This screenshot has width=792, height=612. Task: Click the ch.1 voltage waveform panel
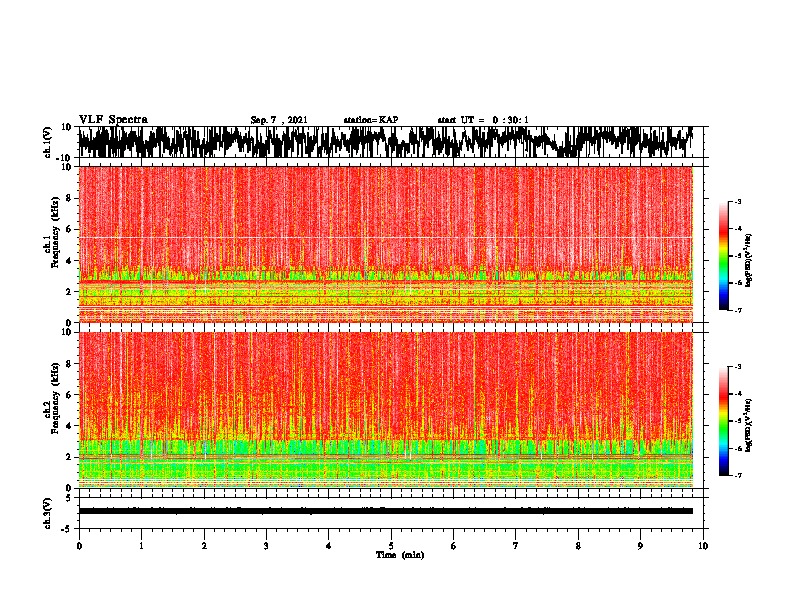pyautogui.click(x=391, y=142)
